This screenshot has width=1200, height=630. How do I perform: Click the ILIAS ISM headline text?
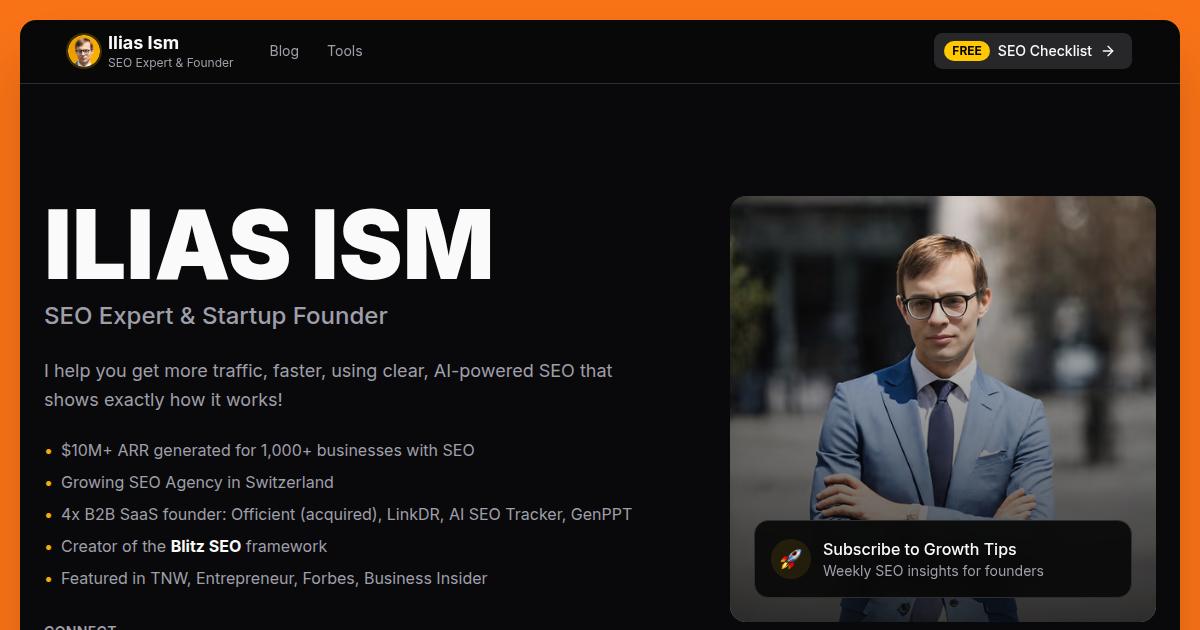[x=268, y=243]
